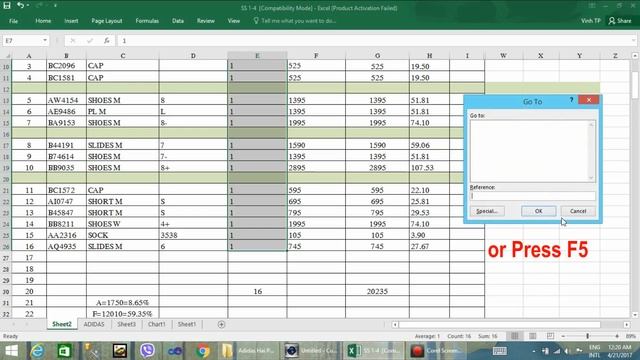The width and height of the screenshot is (640, 360).
Task: Click the horizontal scrollbar right arrow
Action: click(x=627, y=324)
